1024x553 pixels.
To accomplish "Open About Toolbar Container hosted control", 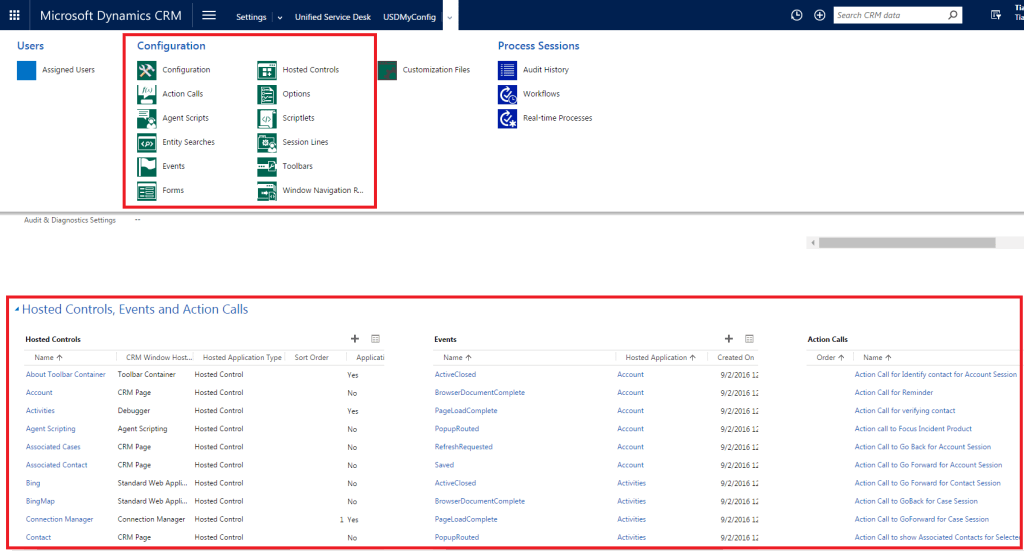I will pos(65,375).
